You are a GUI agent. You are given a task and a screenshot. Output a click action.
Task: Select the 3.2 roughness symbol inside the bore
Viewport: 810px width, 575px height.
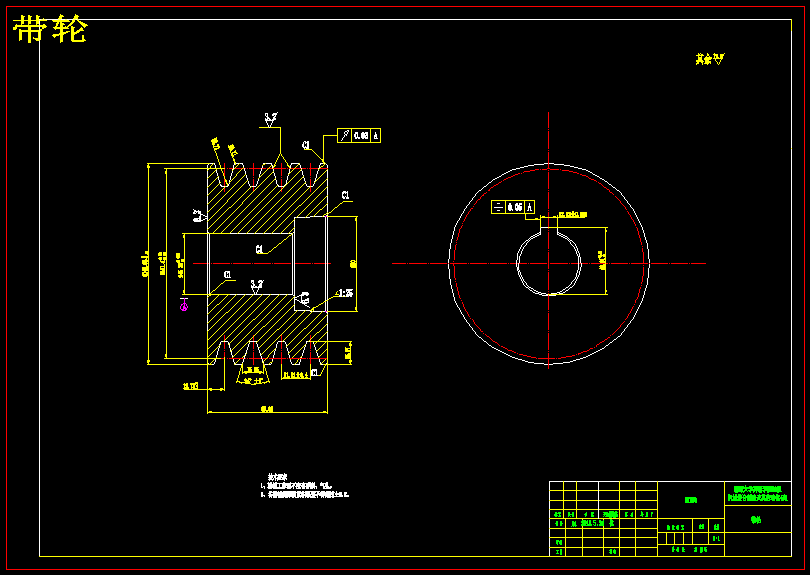coord(256,286)
